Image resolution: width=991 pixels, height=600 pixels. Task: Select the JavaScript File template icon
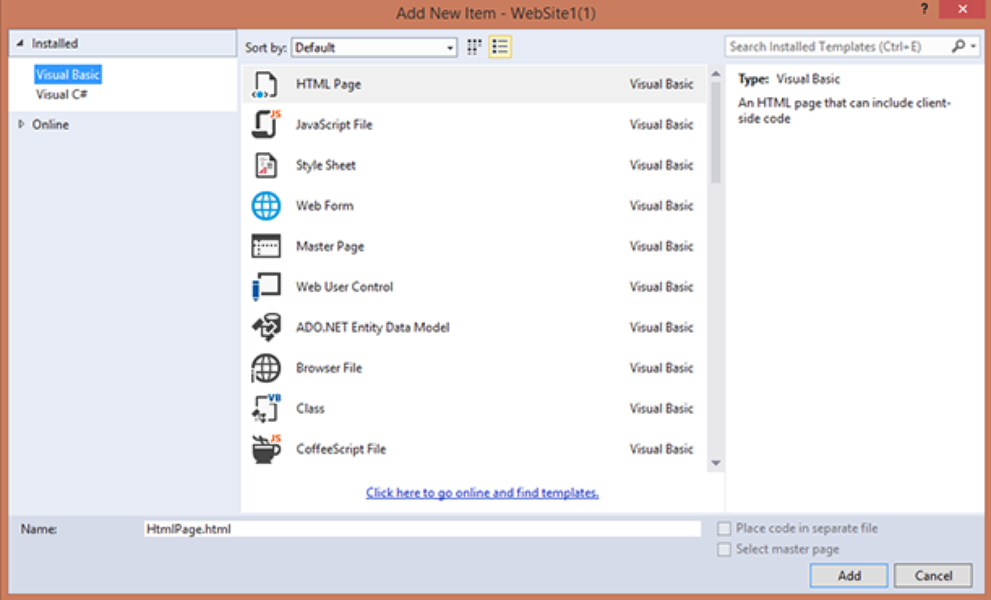(x=265, y=125)
